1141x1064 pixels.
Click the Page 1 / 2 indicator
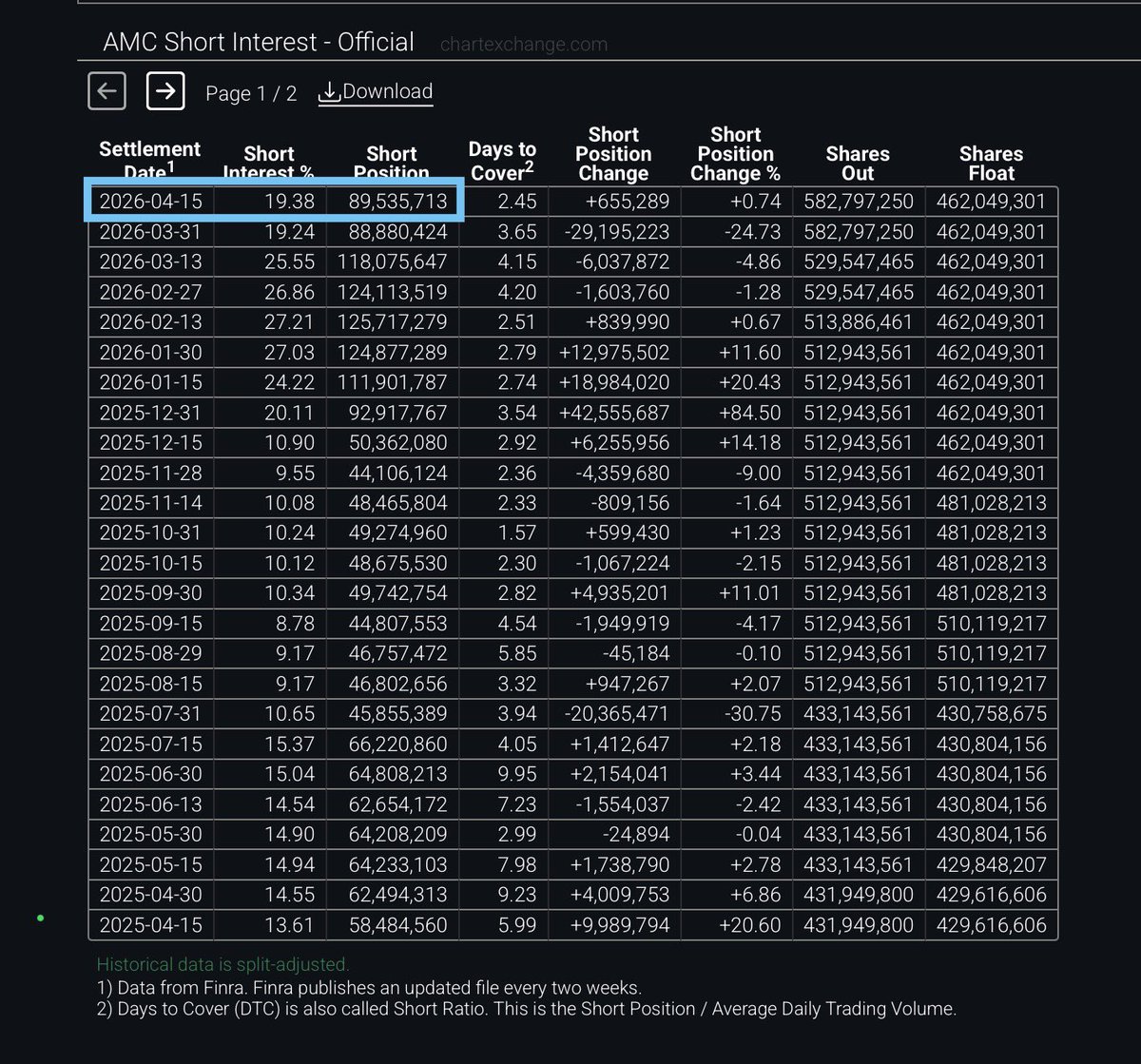(x=251, y=93)
